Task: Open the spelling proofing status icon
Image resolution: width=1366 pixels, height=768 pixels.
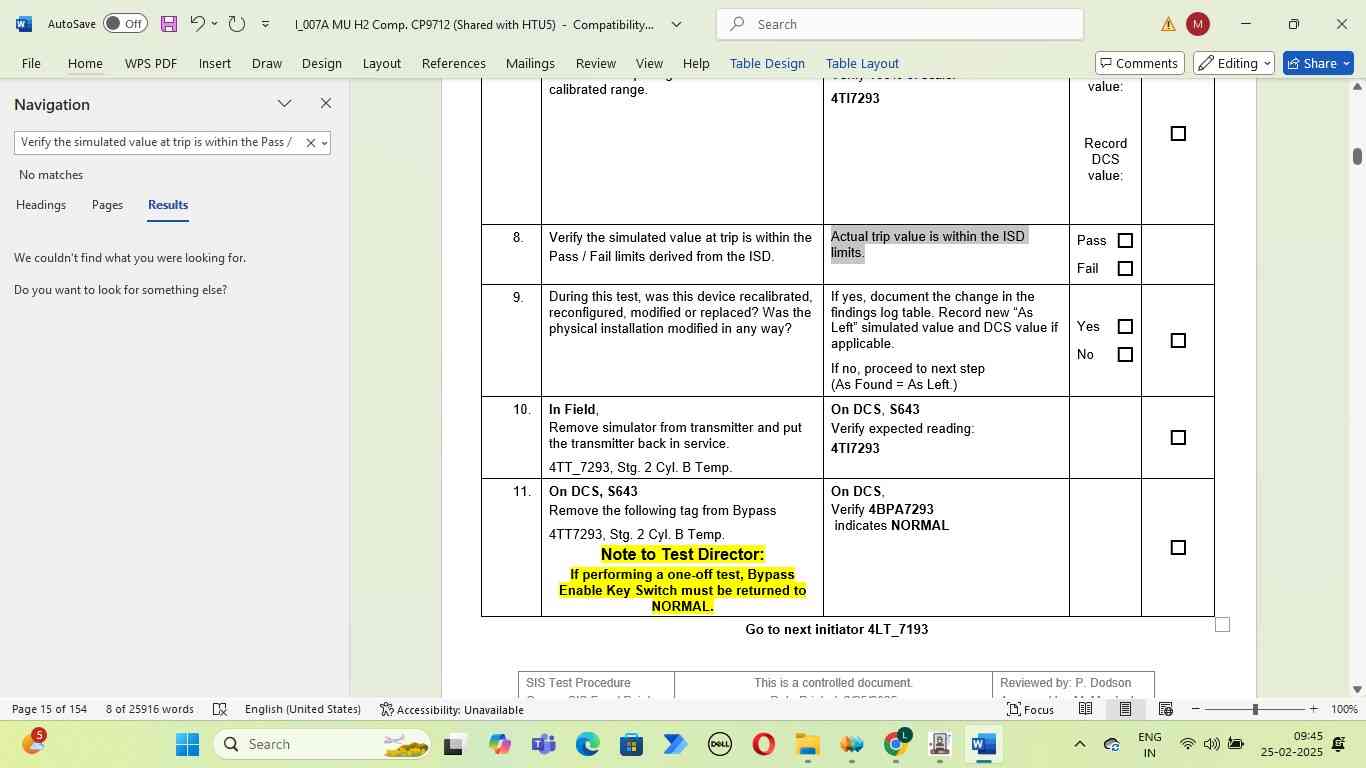Action: click(x=219, y=709)
